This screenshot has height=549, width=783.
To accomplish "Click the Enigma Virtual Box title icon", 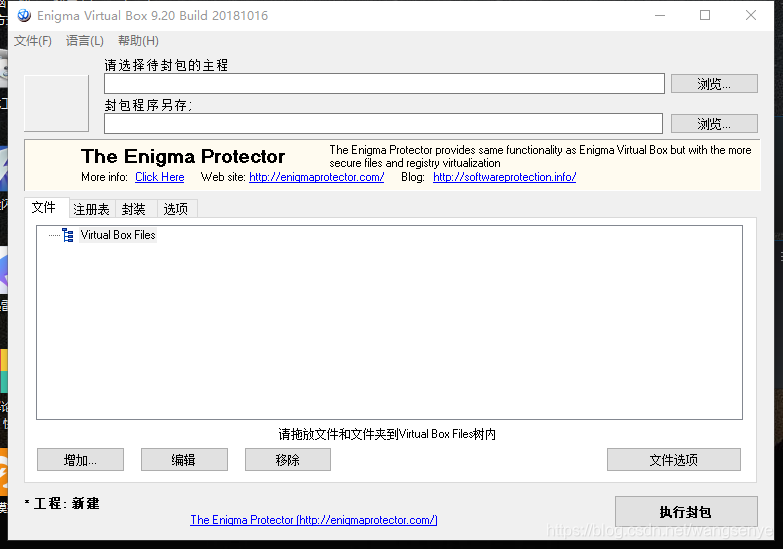I will click(23, 15).
